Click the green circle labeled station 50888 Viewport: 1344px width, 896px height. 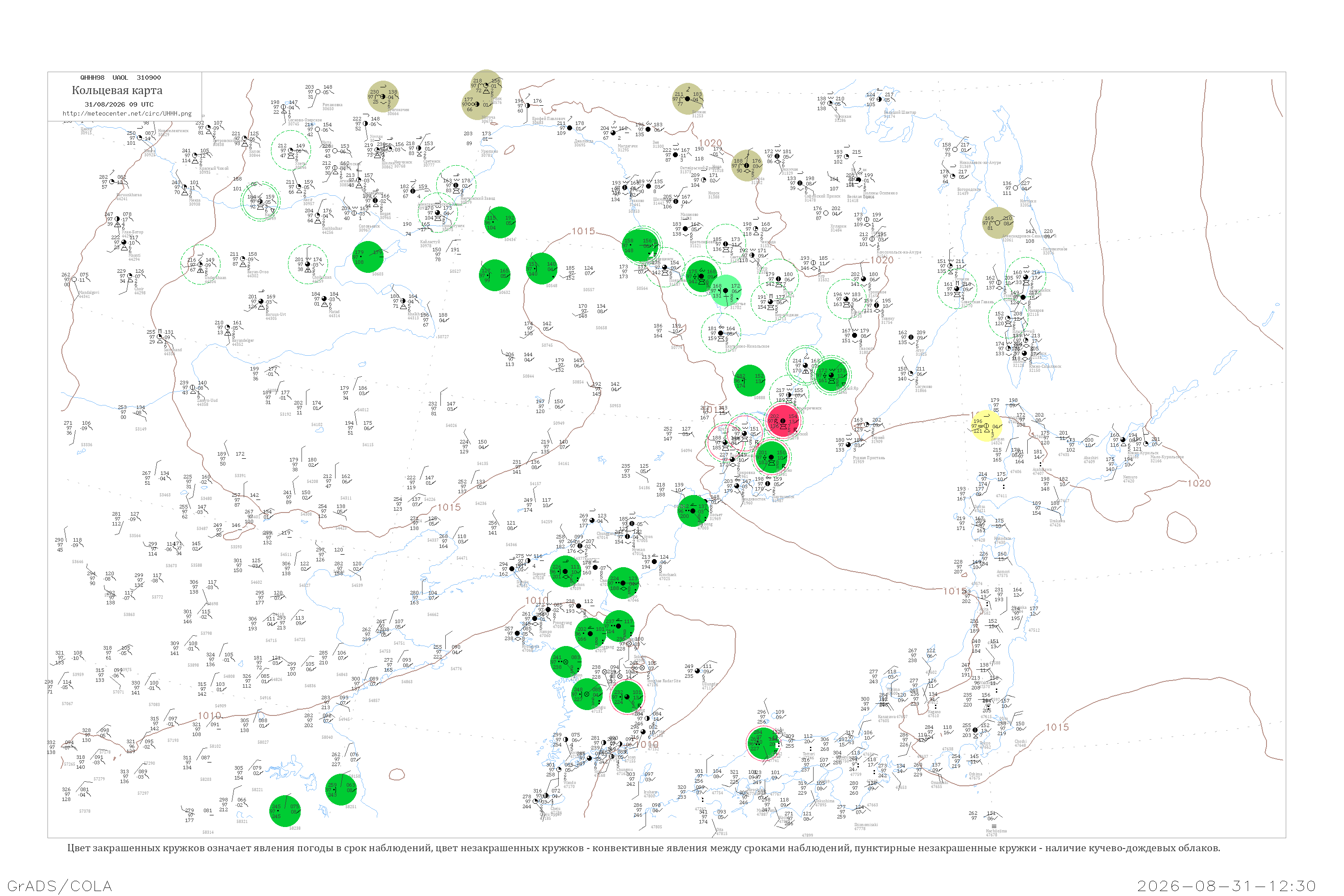[749, 380]
